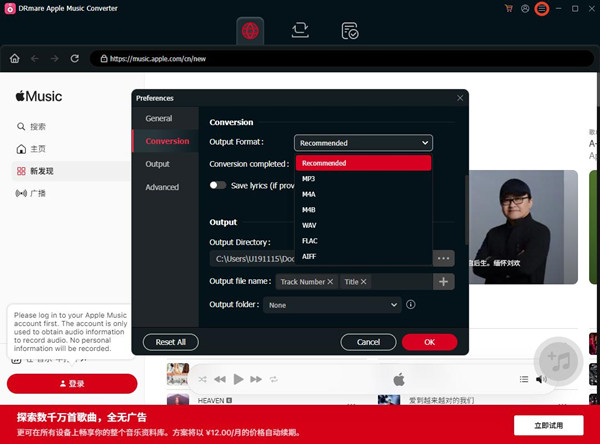Choose AIFF output format
The image size is (600, 444).
[x=363, y=256]
